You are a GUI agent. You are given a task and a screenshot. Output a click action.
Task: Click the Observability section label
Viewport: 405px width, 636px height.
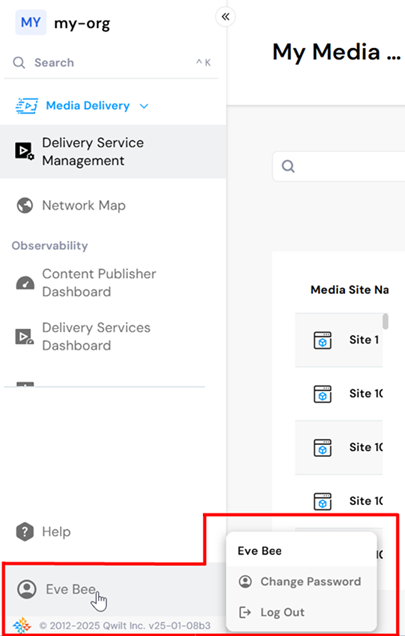coord(50,246)
